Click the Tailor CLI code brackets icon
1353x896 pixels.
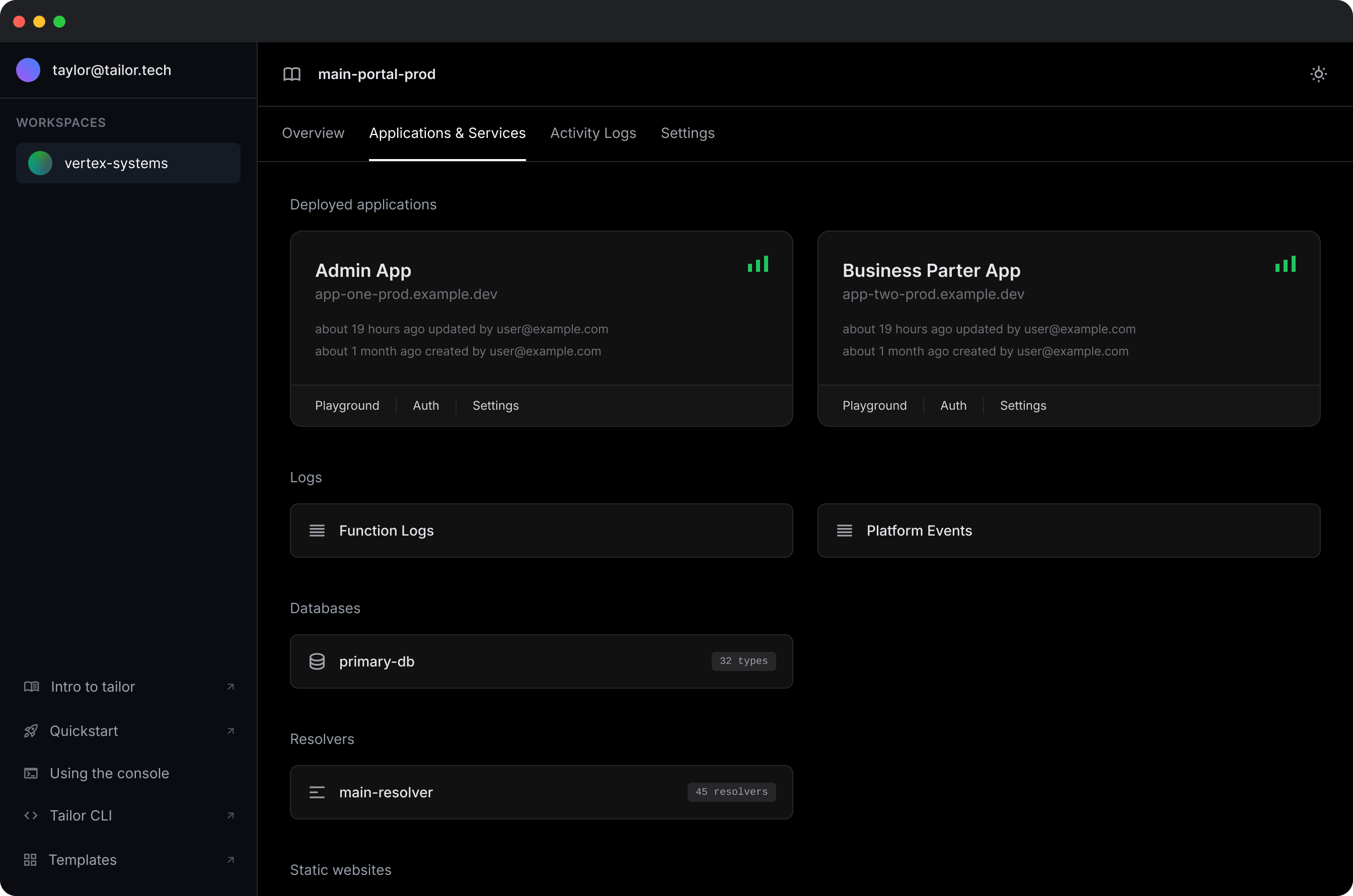[31, 815]
